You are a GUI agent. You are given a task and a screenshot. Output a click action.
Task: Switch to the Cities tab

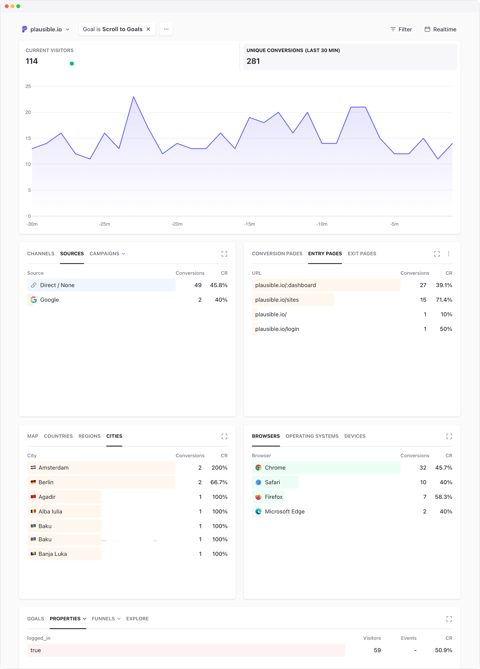coord(114,436)
